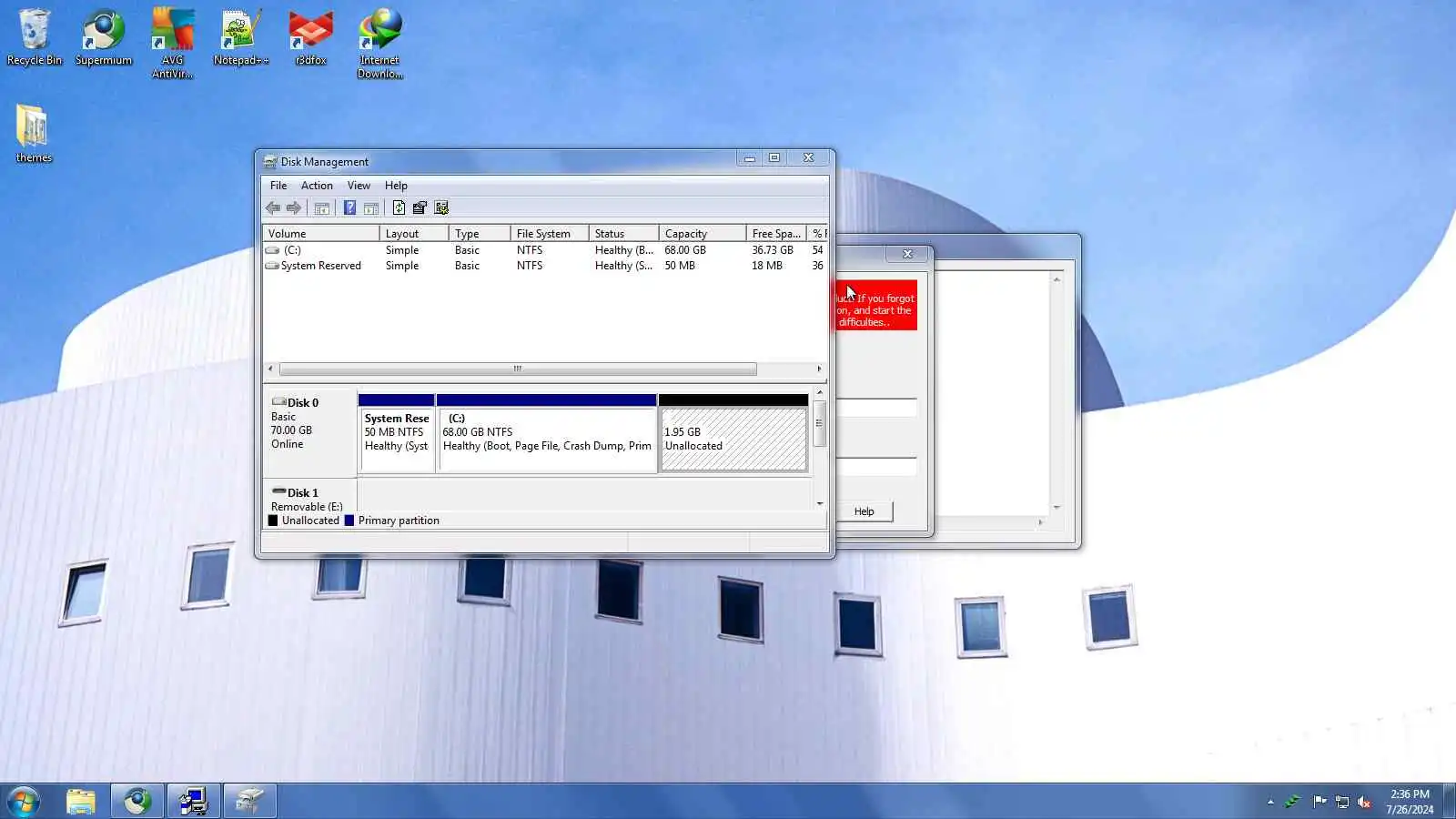Close the background dialog with its X button
1456x819 pixels.
(907, 254)
